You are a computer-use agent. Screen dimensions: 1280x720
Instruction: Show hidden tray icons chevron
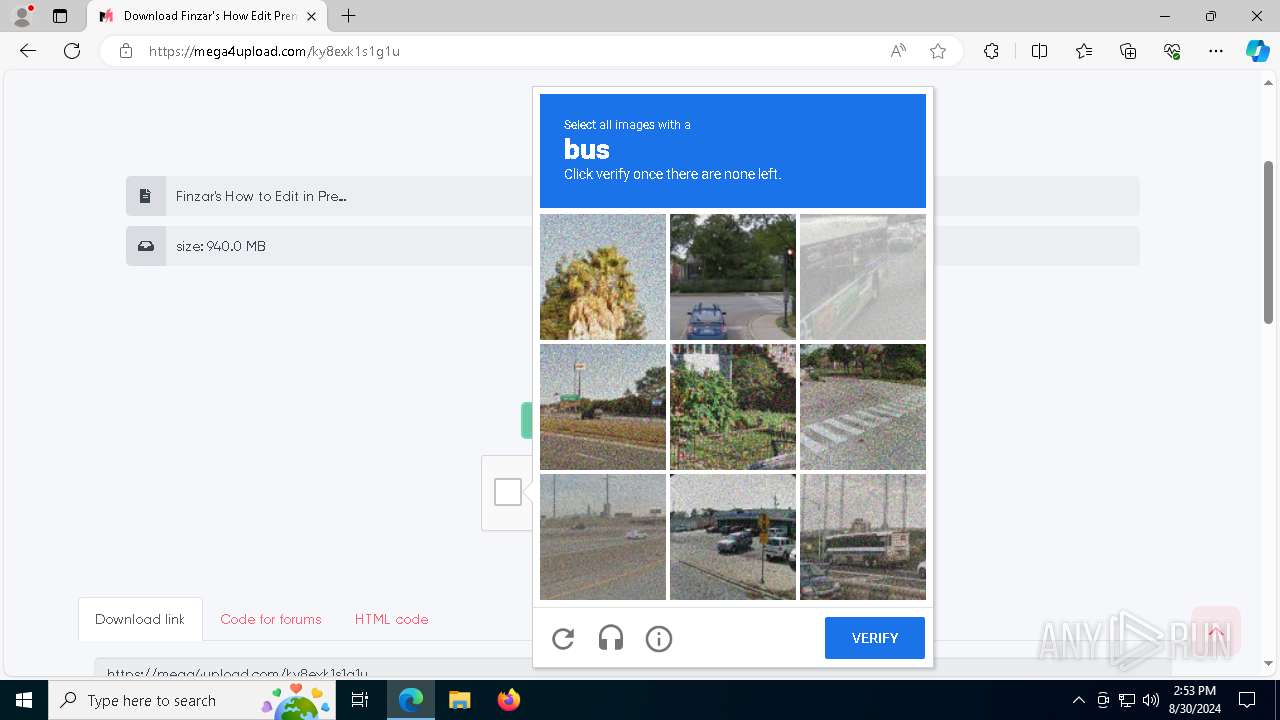1078,700
